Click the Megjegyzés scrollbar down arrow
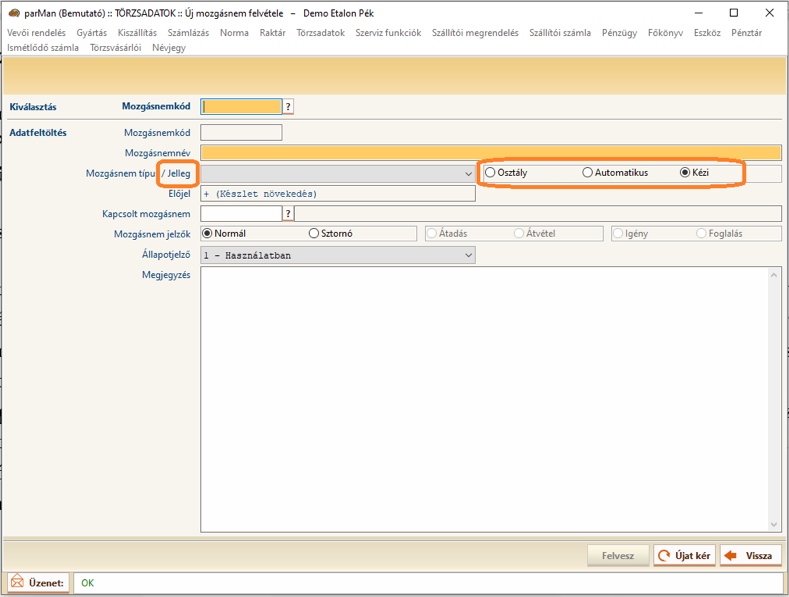The height and width of the screenshot is (597, 789). pos(774,525)
